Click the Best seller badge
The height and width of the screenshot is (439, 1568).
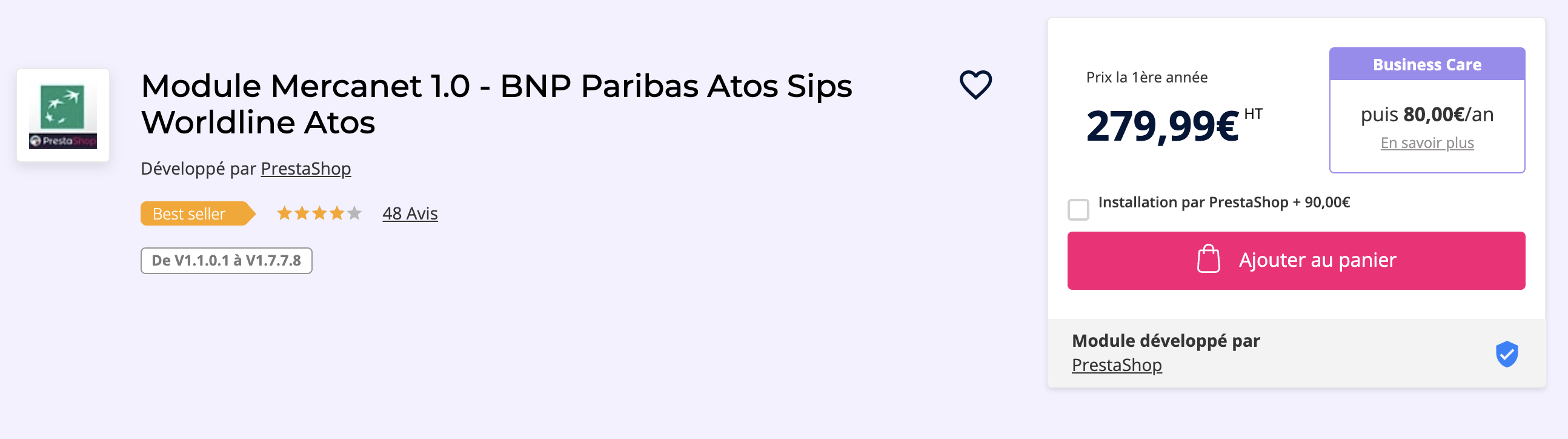point(198,213)
